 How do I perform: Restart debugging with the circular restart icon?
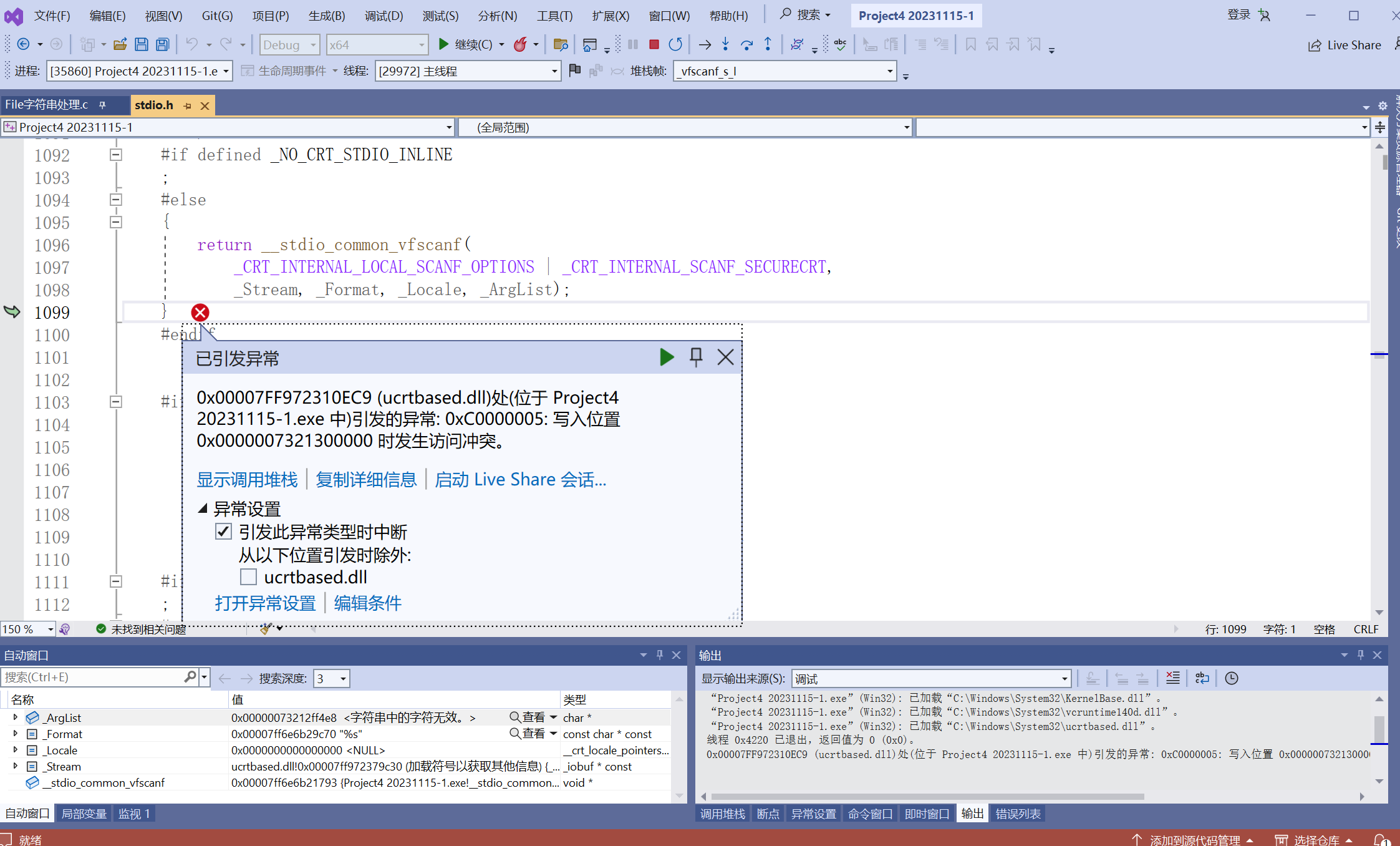click(675, 44)
